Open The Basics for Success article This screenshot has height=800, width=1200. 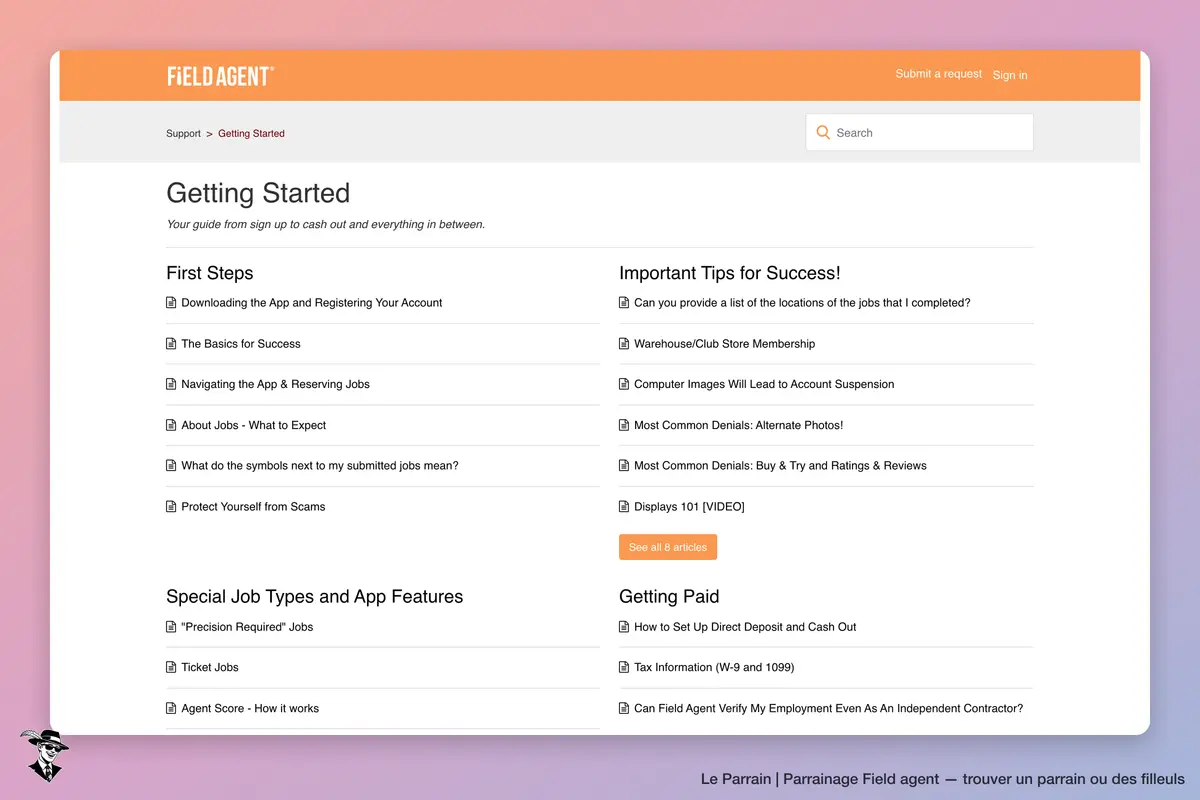pyautogui.click(x=241, y=344)
